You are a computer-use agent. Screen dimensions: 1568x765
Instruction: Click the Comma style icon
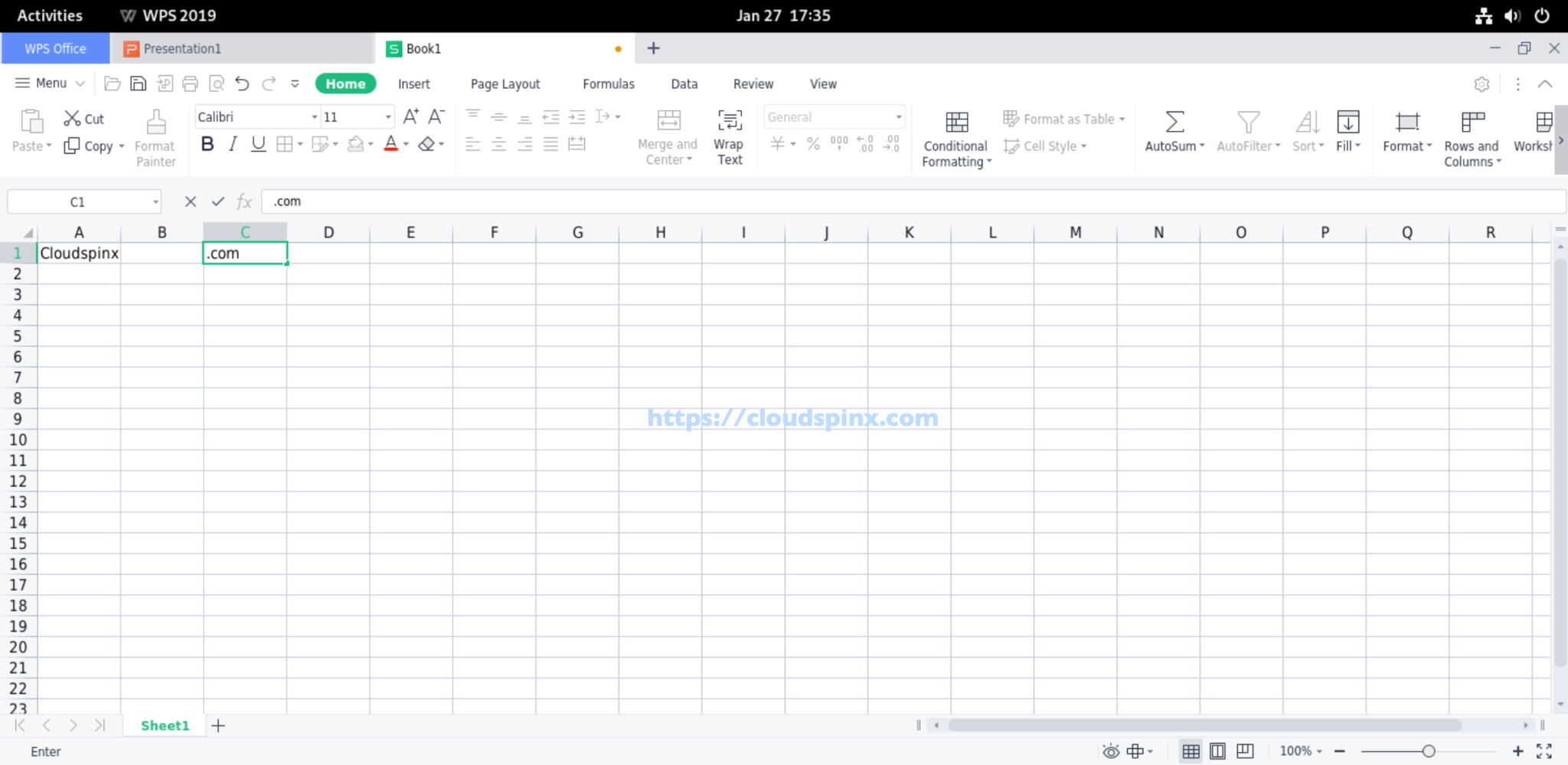[838, 144]
